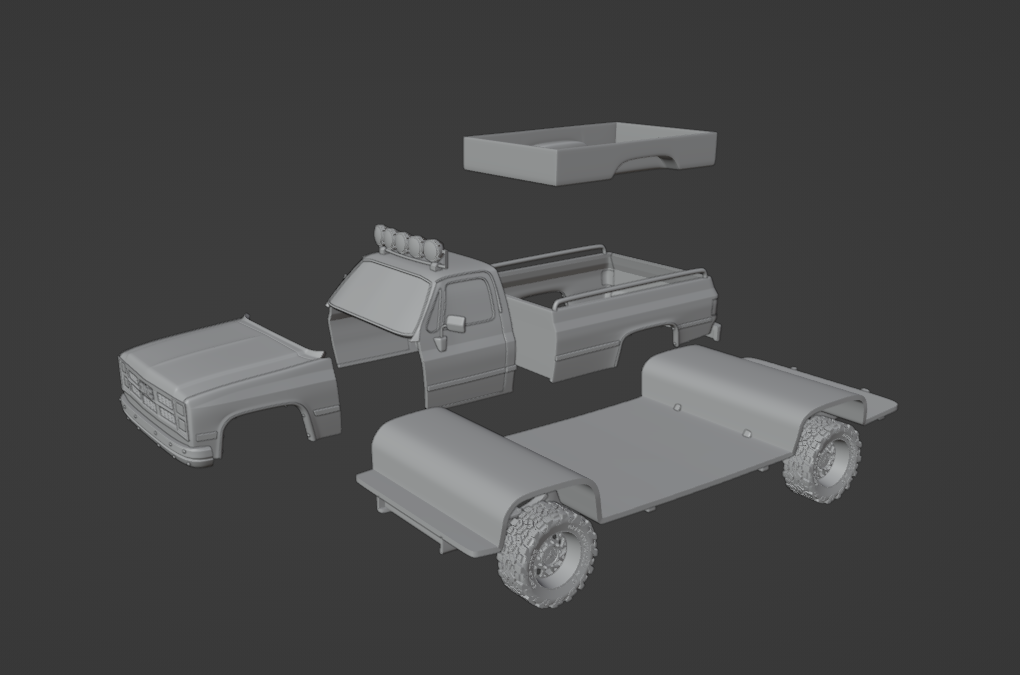Click the roof light bar on the cab
The image size is (1020, 675).
408,244
